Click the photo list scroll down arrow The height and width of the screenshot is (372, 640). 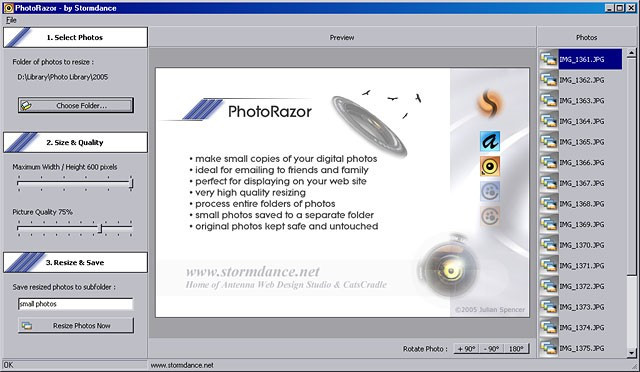[x=631, y=353]
